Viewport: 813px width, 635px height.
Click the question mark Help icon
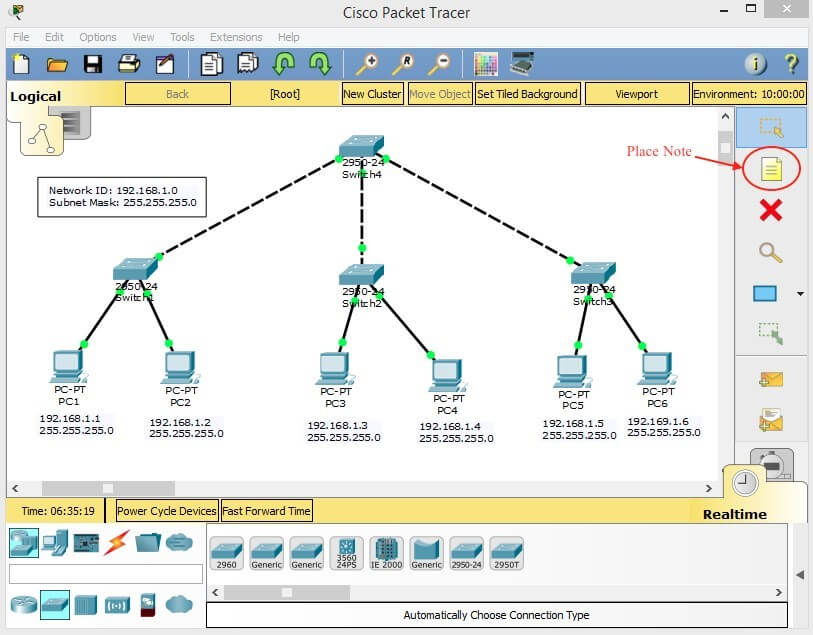[x=791, y=64]
